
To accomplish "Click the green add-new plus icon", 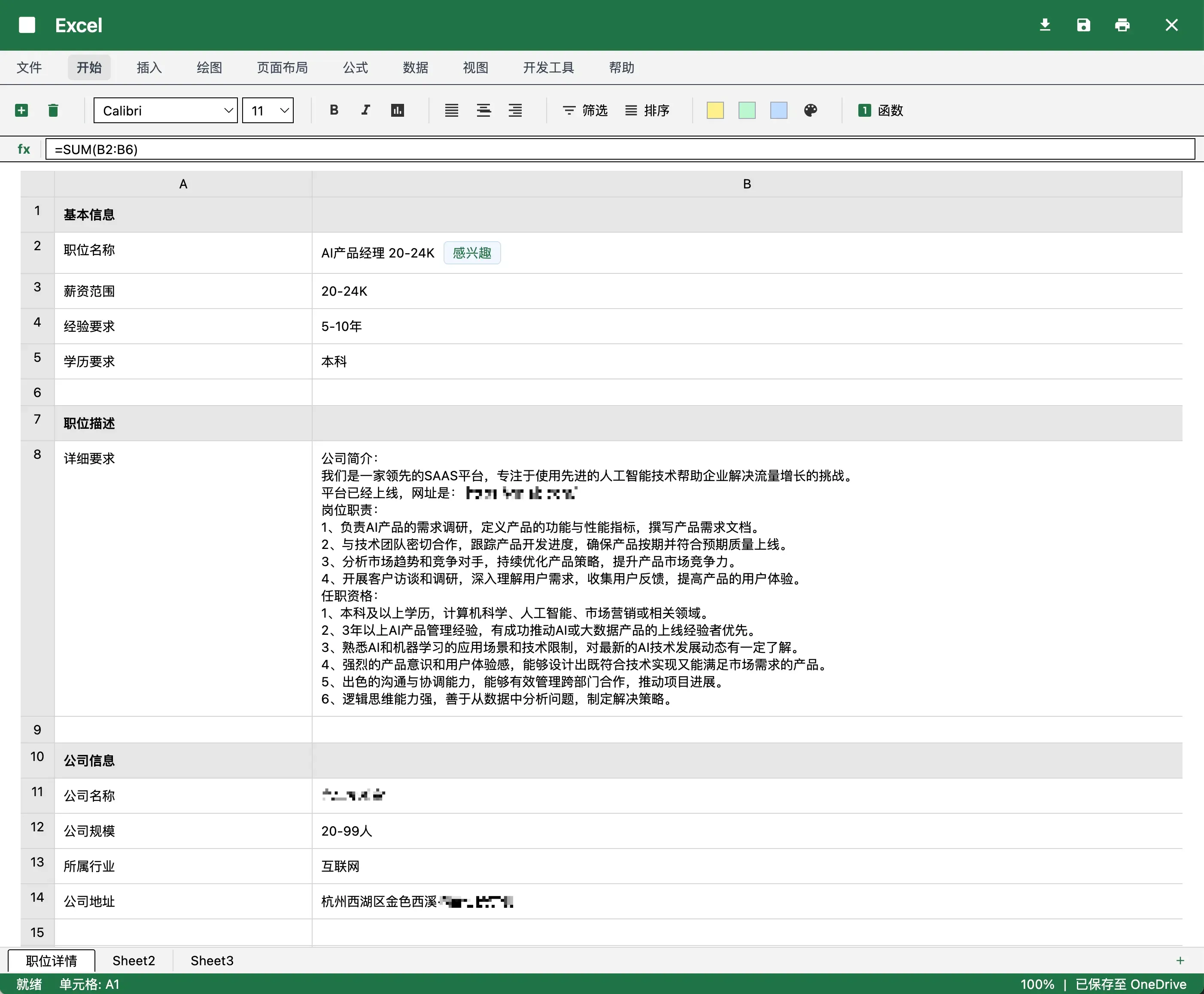I will (22, 110).
